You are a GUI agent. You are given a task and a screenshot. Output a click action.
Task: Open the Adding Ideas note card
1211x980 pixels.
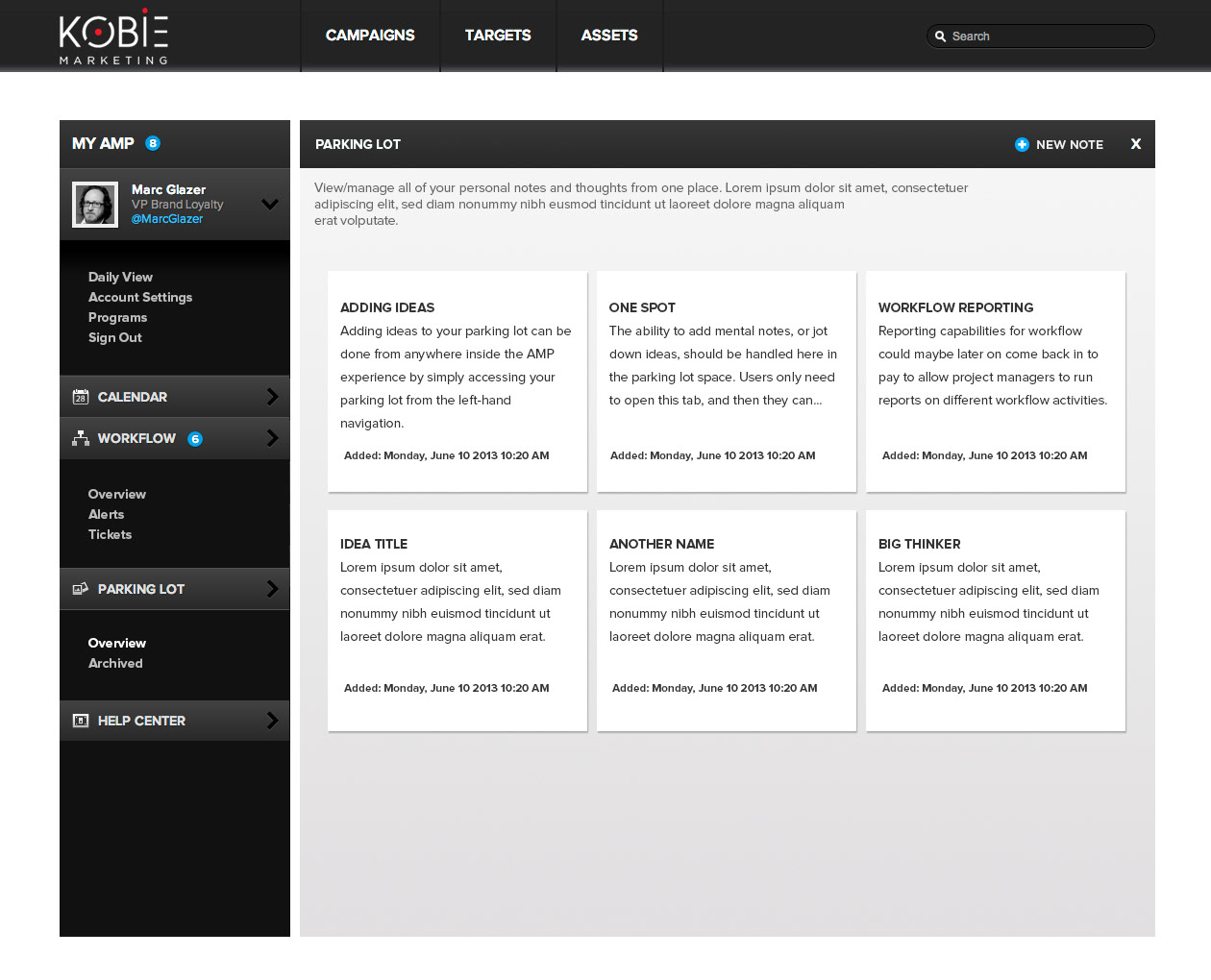coord(457,381)
